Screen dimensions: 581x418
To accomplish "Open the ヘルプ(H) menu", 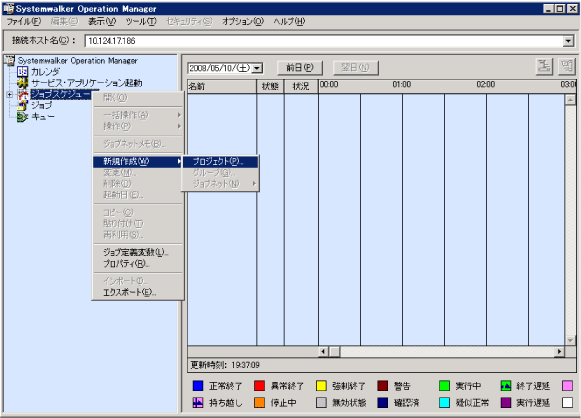I will tap(289, 21).
